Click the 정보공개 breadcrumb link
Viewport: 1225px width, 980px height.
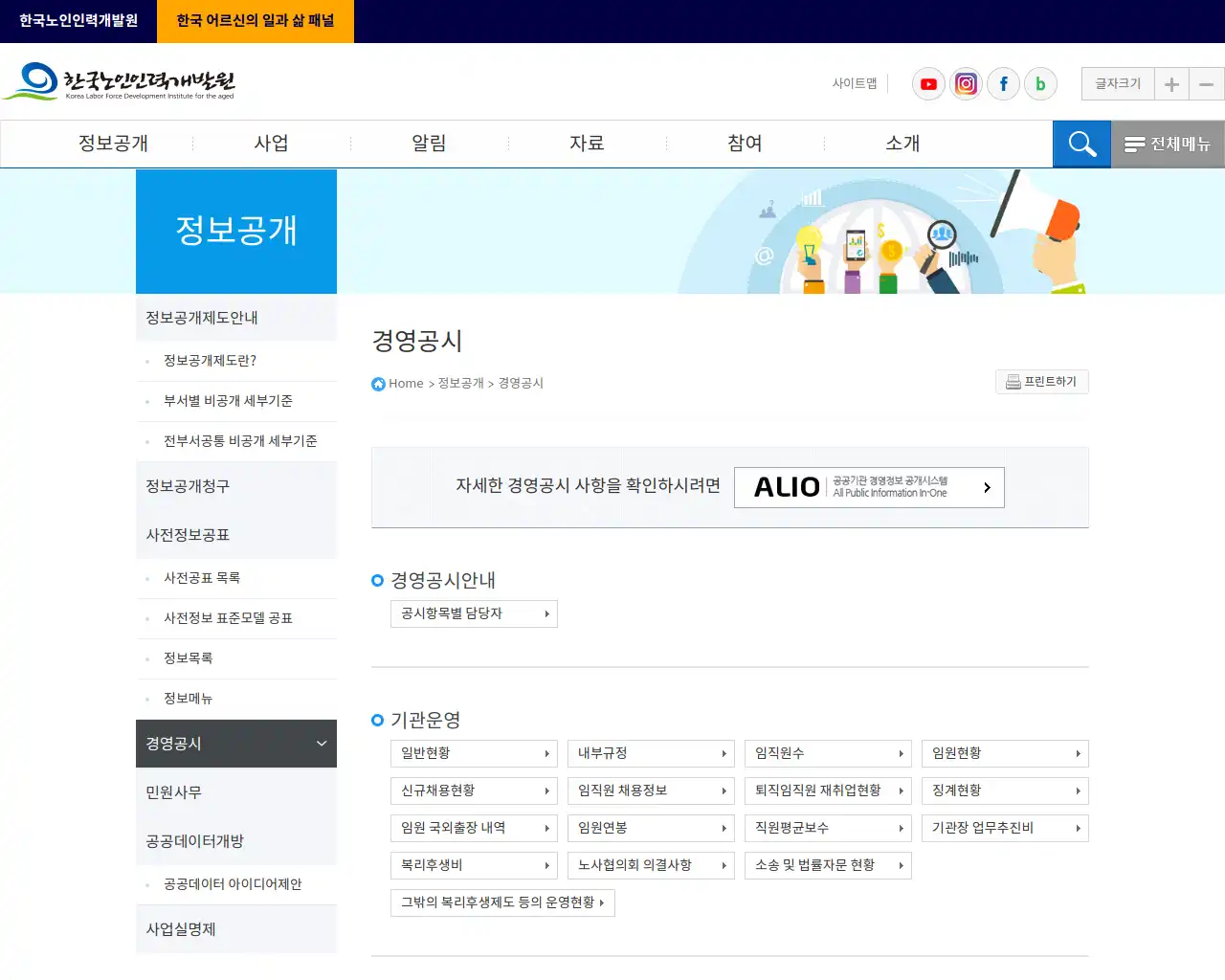tap(461, 384)
